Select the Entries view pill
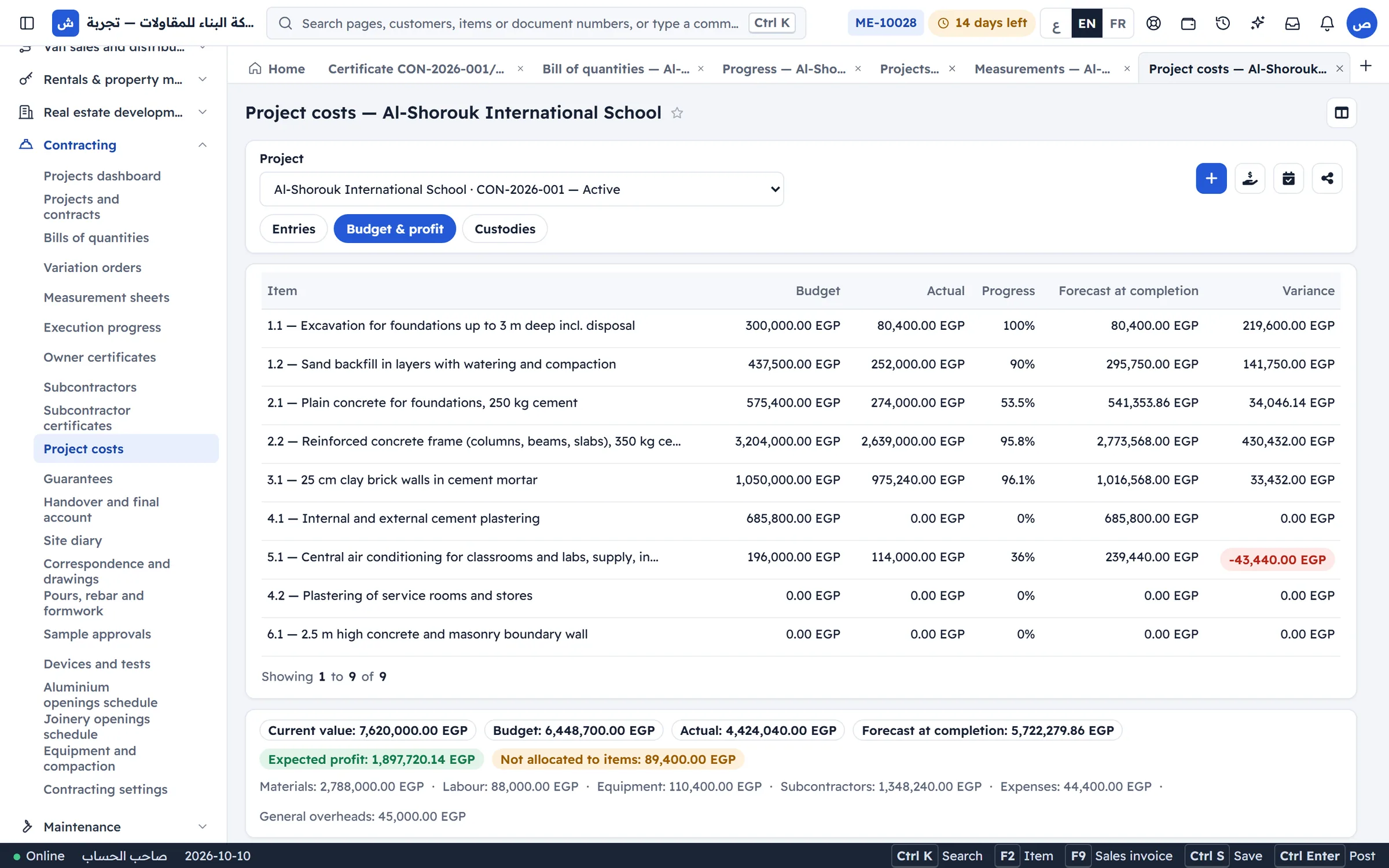This screenshot has height=868, width=1389. click(293, 229)
